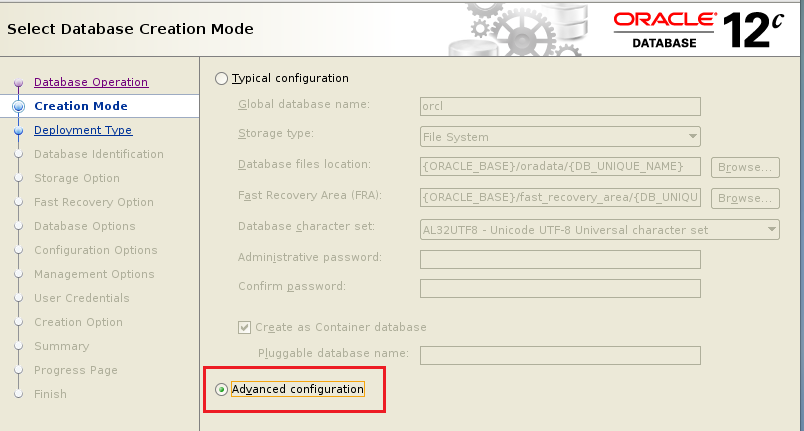Click the Global database name field

coord(560,105)
